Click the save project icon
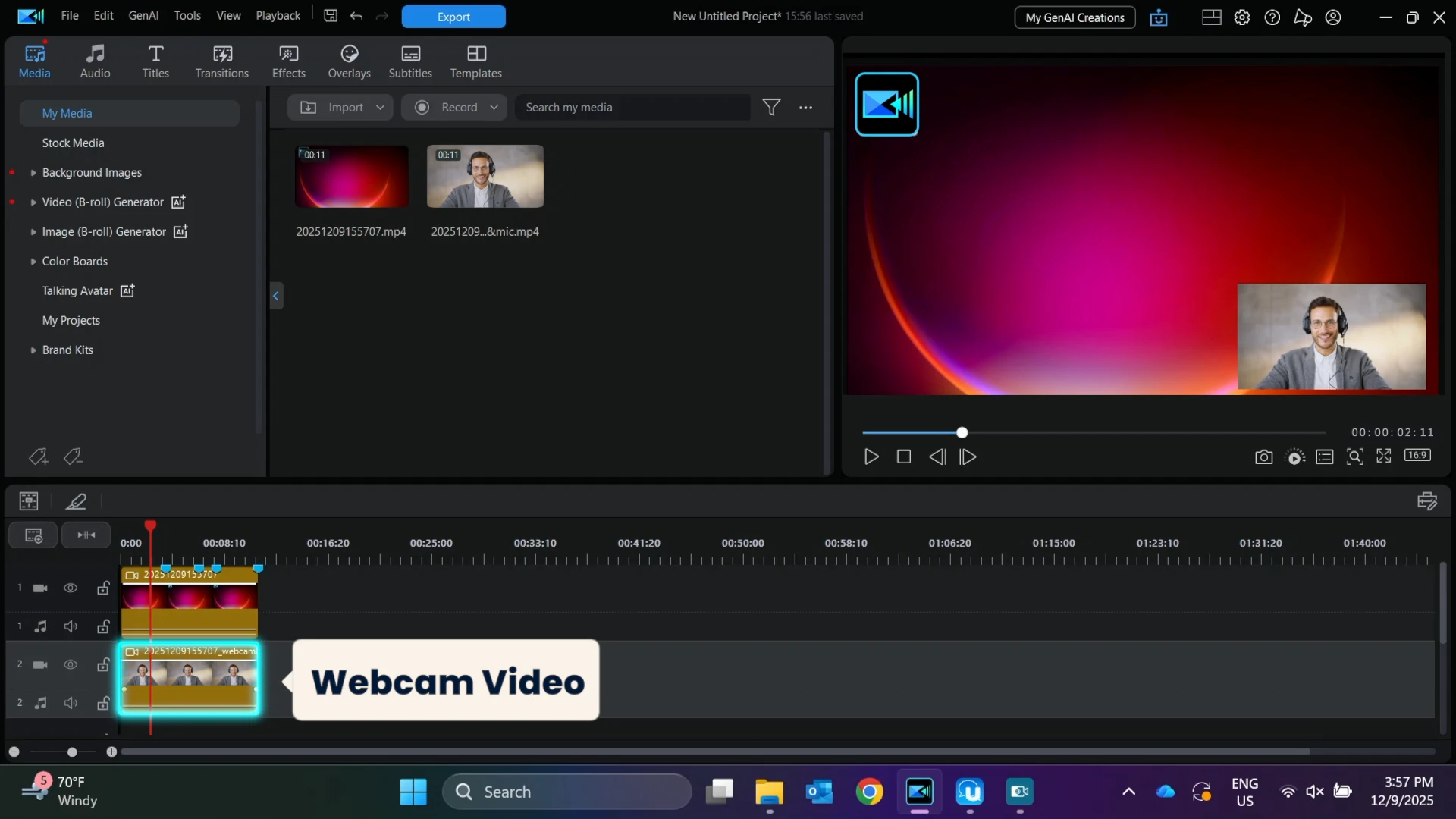1456x819 pixels. point(331,16)
